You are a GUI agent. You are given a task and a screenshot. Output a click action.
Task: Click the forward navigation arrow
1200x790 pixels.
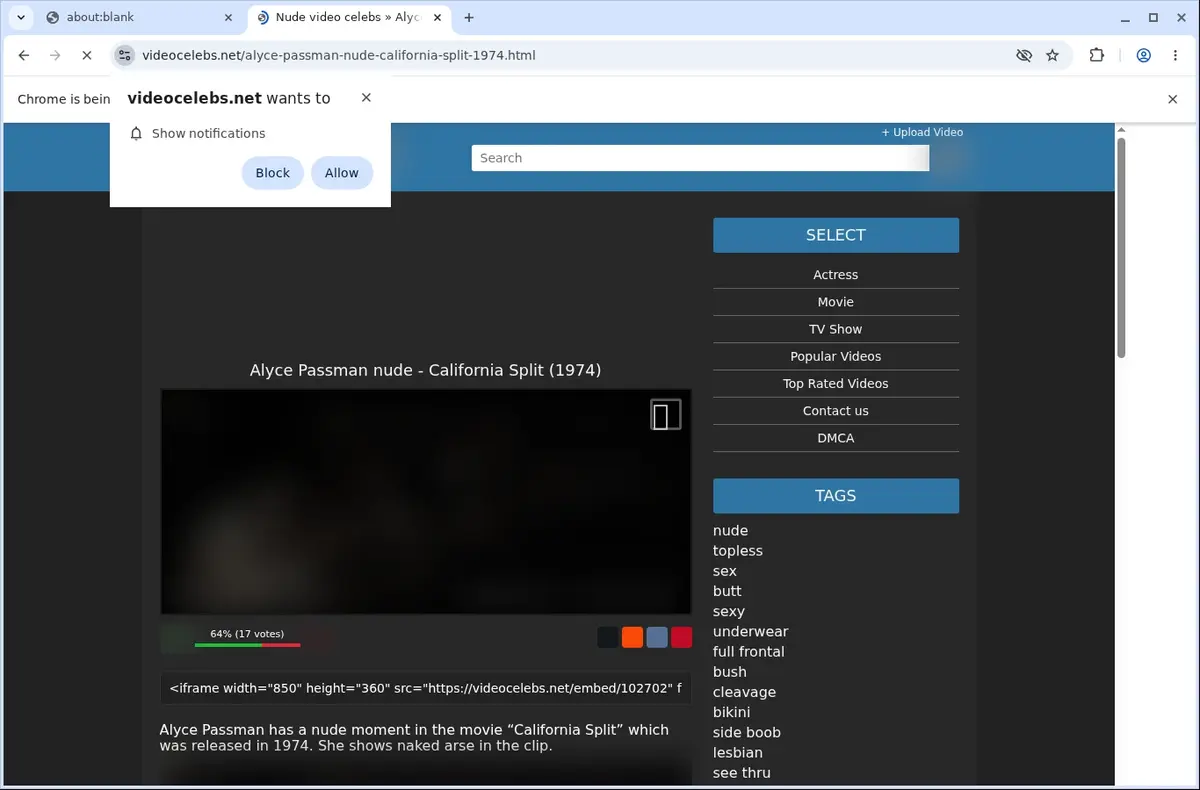pyautogui.click(x=55, y=56)
